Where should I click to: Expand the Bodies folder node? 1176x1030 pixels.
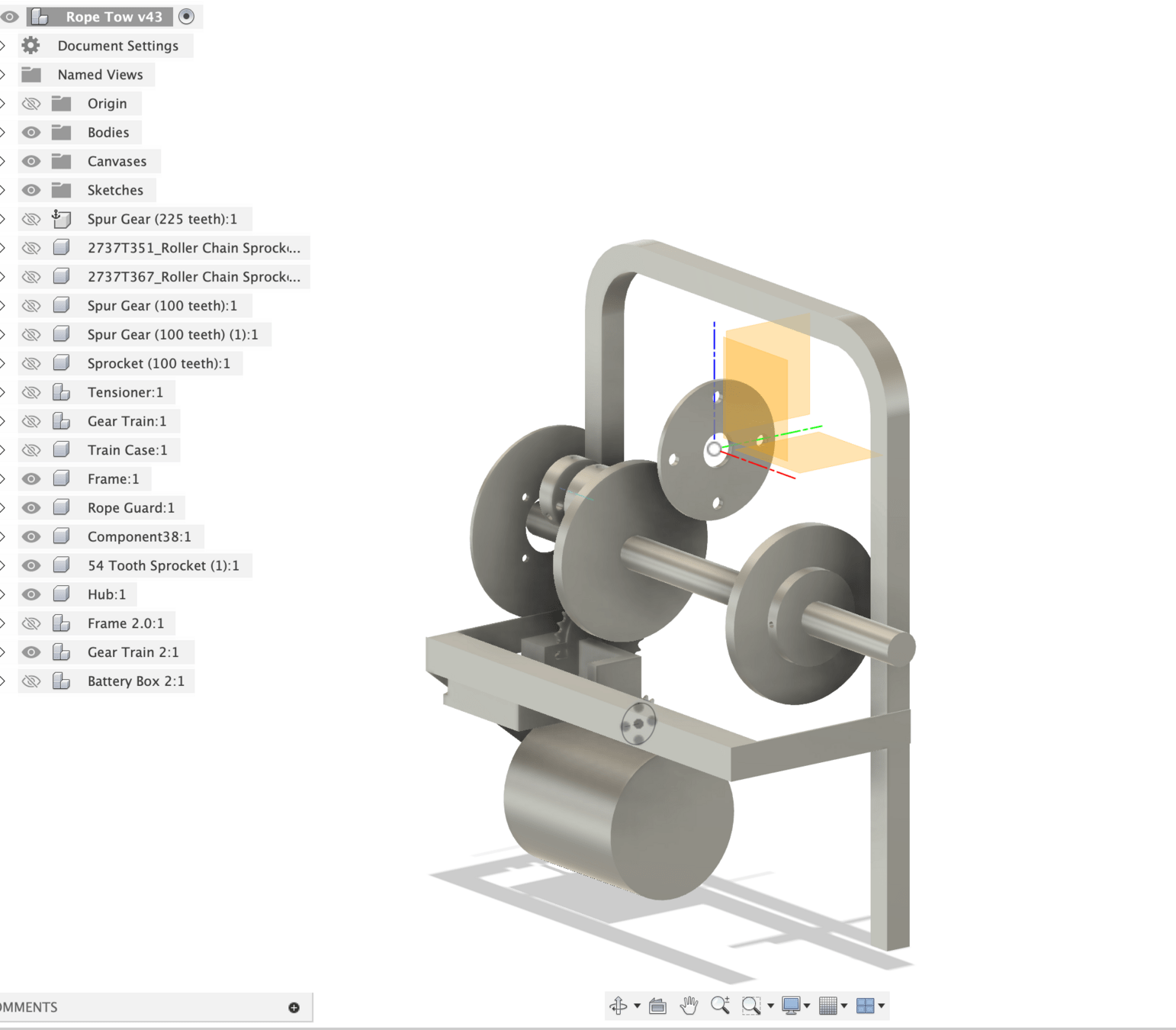(3, 133)
